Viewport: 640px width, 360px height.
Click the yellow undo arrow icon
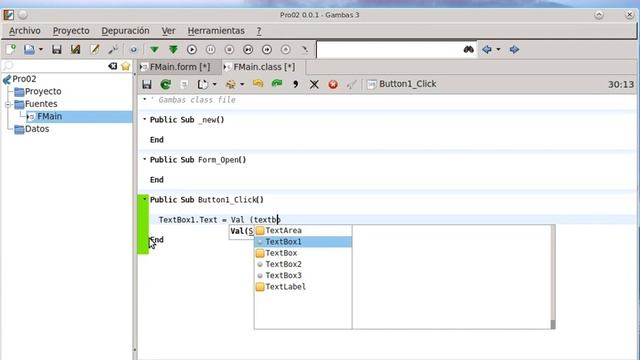click(x=258, y=84)
